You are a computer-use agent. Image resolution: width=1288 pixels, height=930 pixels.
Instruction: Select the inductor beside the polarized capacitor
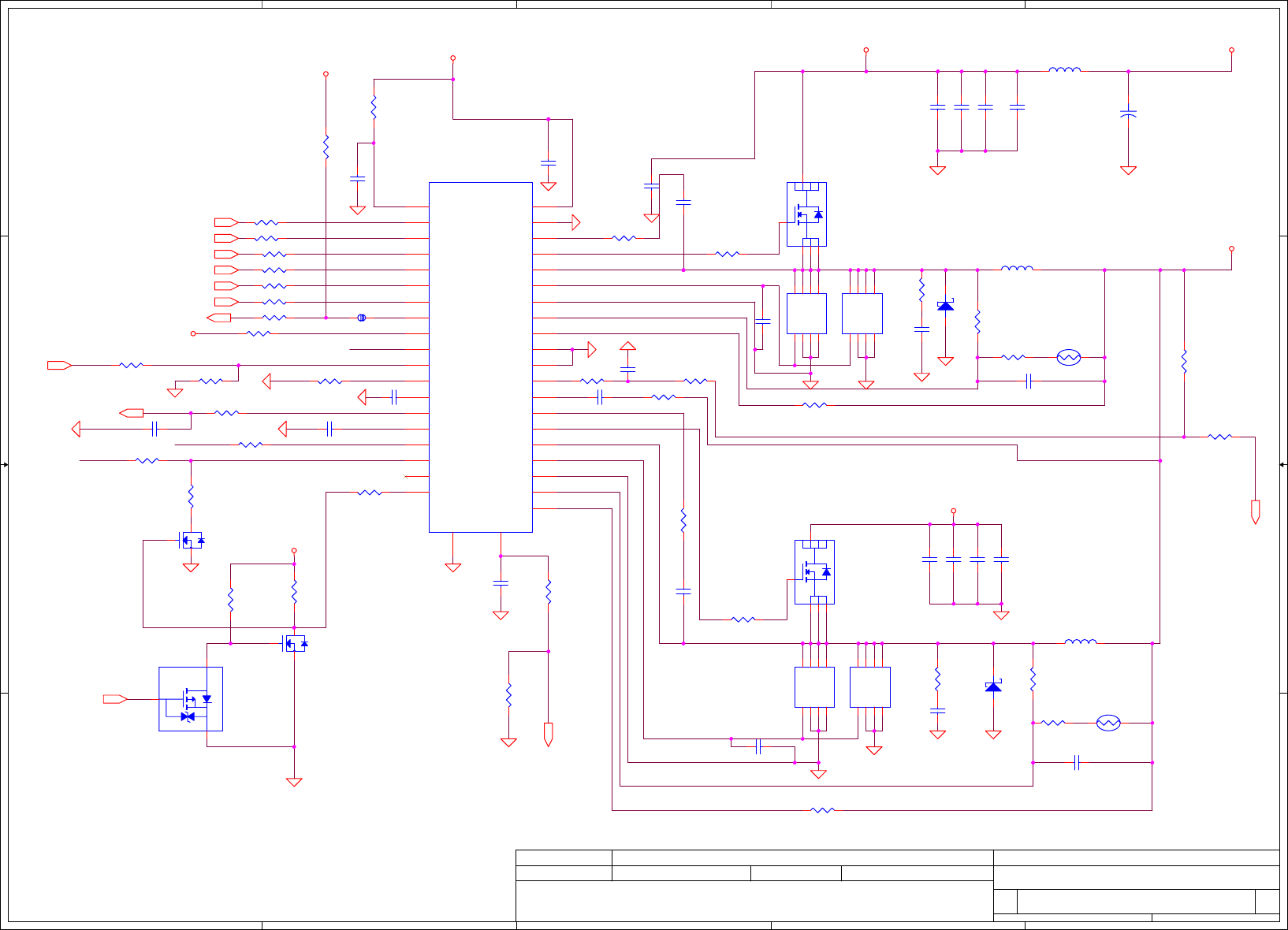point(1064,70)
